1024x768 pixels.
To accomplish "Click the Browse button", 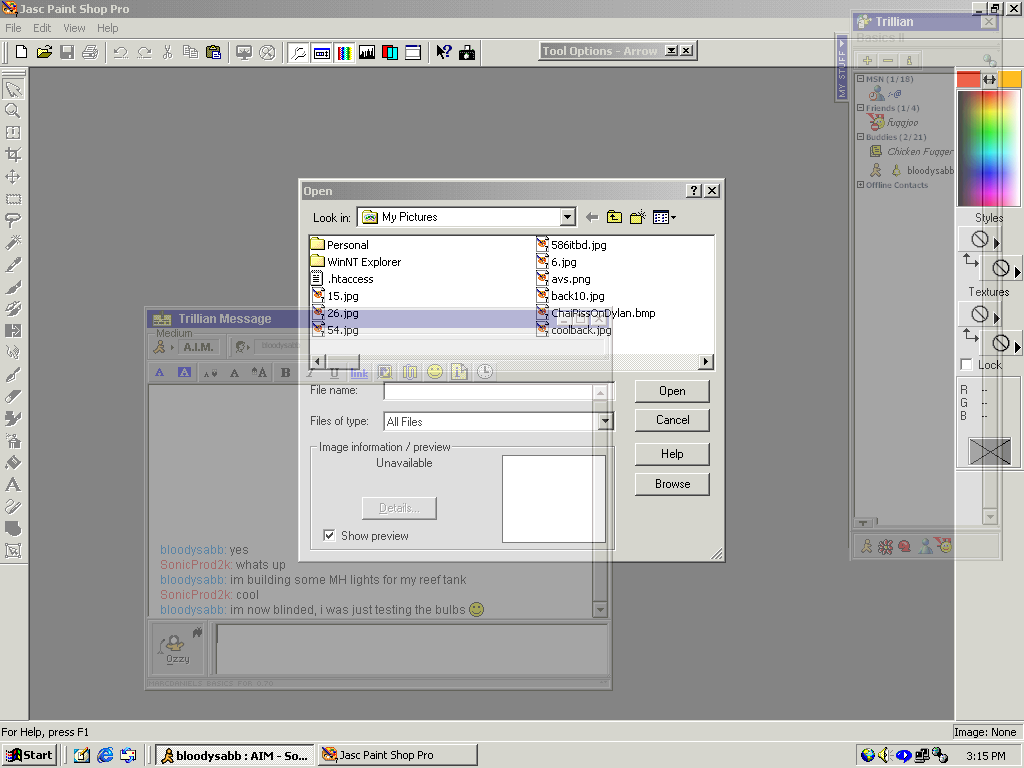I will [672, 484].
